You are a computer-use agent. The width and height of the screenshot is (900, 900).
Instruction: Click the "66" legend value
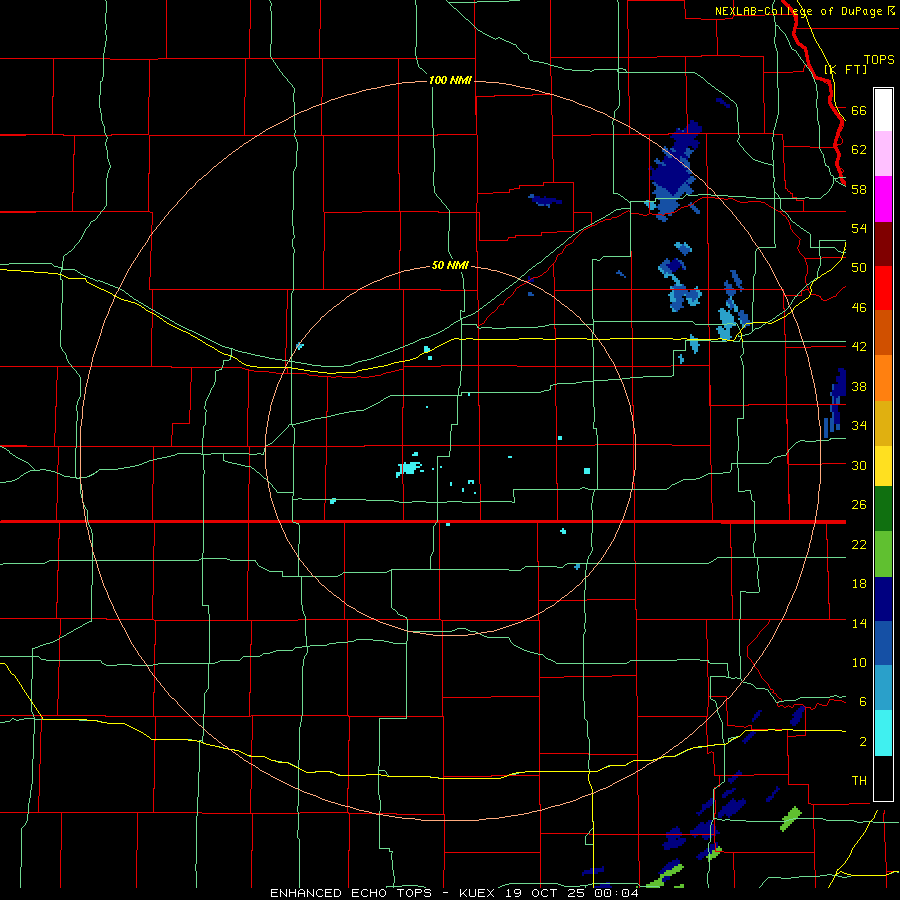click(859, 110)
